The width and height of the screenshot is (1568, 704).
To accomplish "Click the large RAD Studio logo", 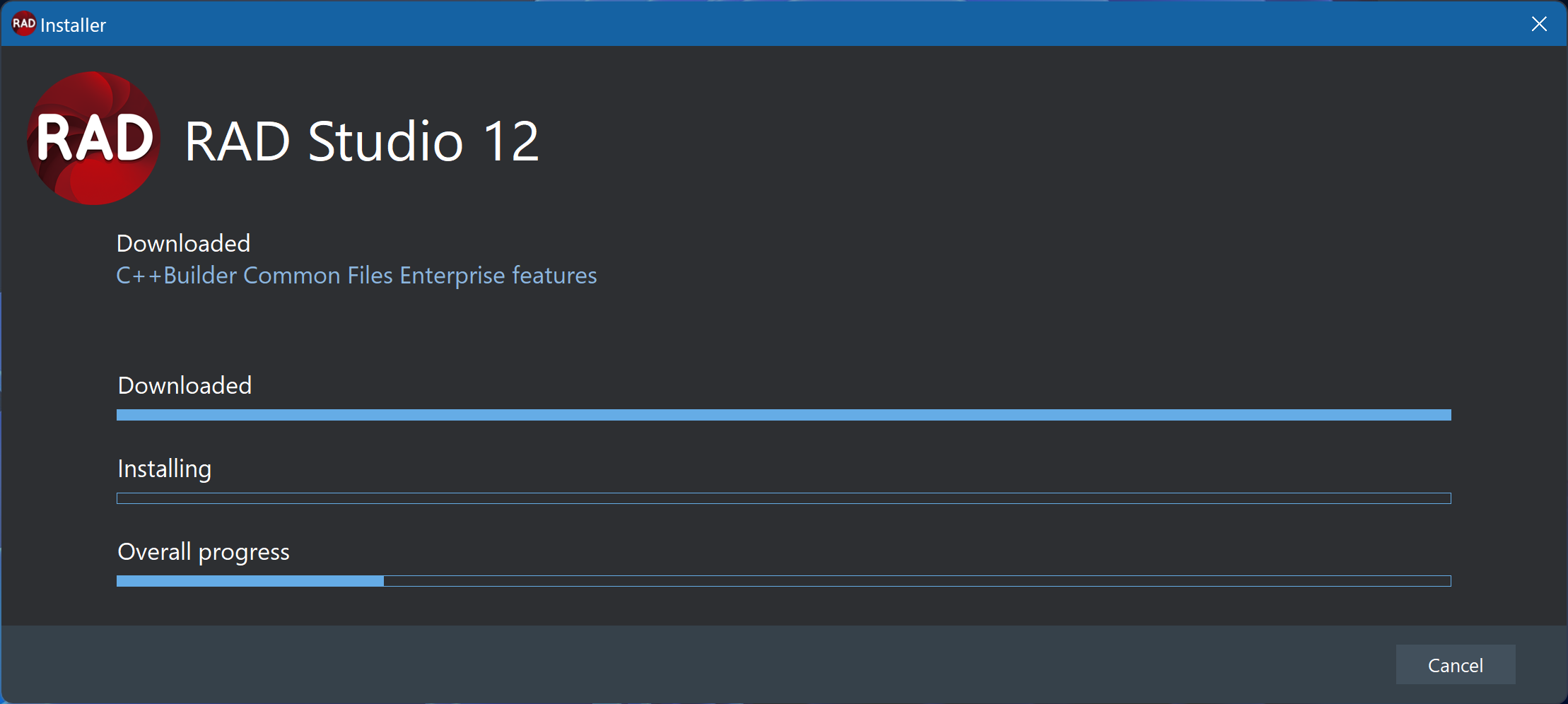I will (x=93, y=139).
